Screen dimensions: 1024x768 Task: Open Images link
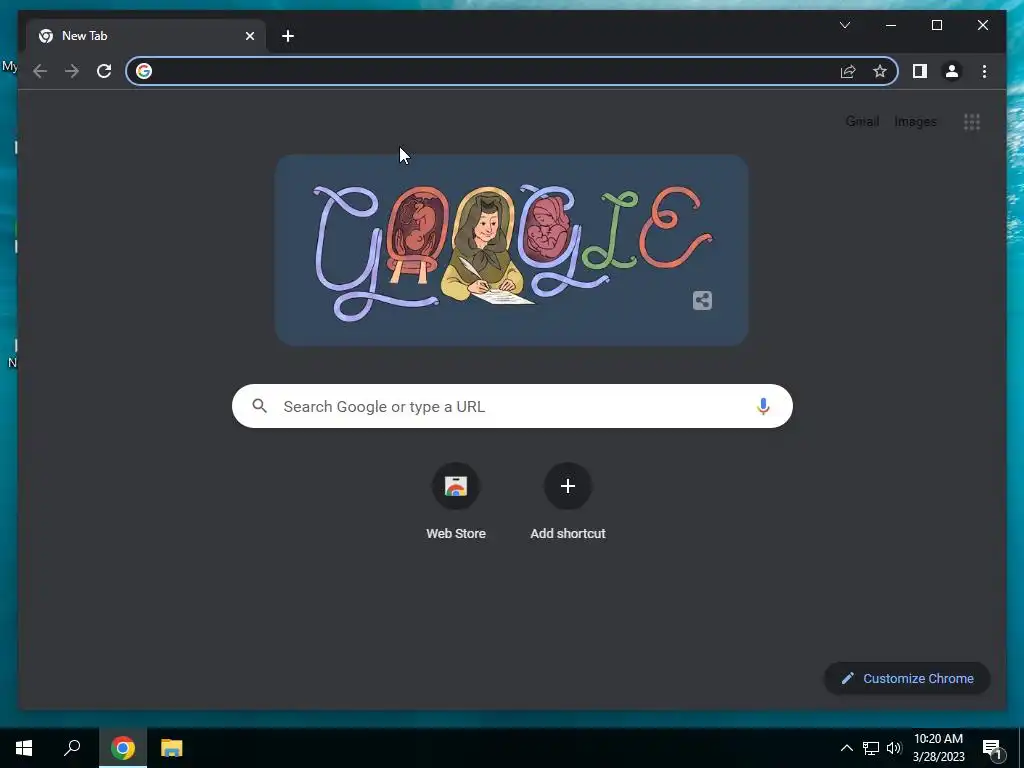click(915, 121)
